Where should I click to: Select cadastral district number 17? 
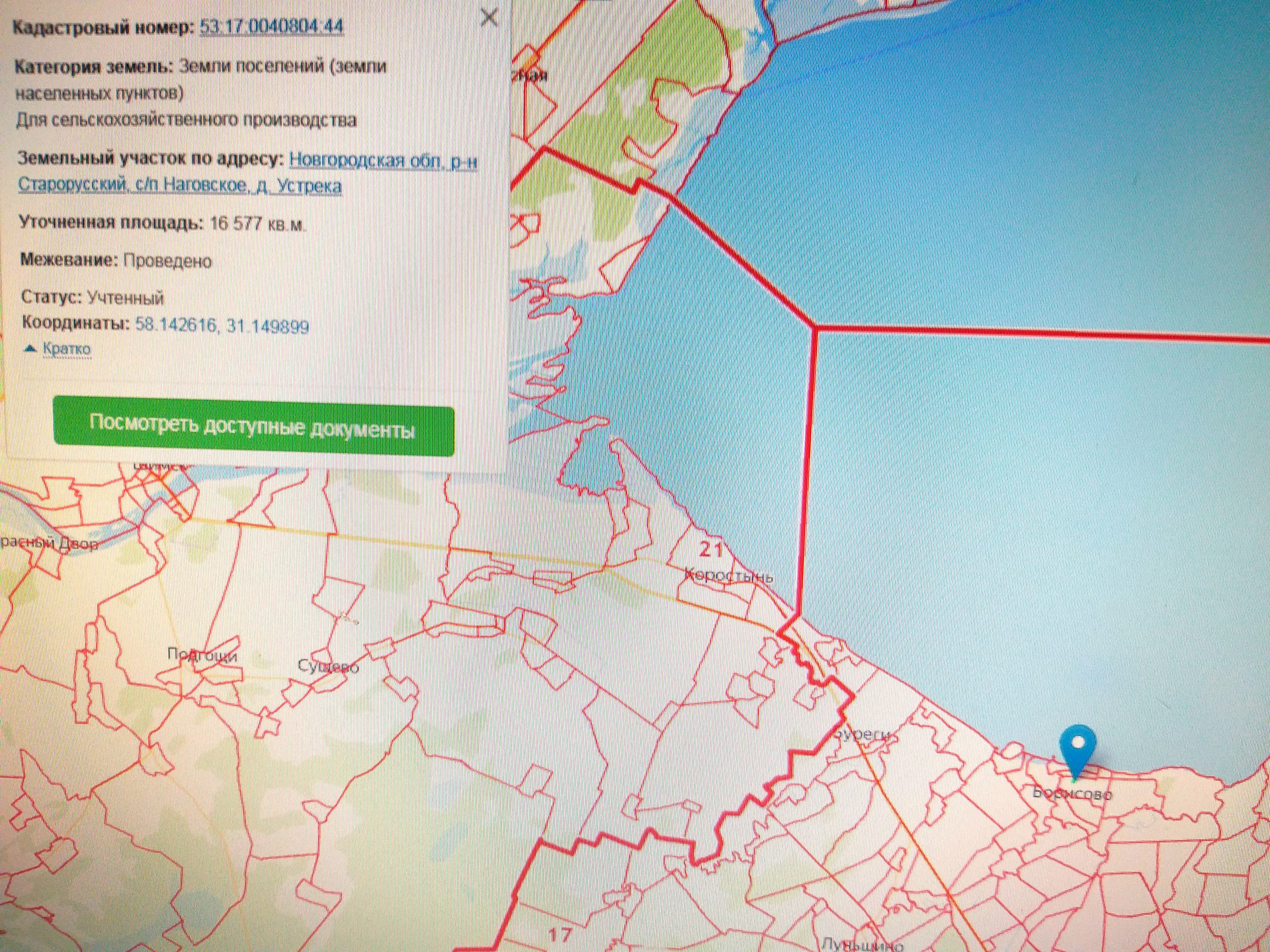(560, 935)
